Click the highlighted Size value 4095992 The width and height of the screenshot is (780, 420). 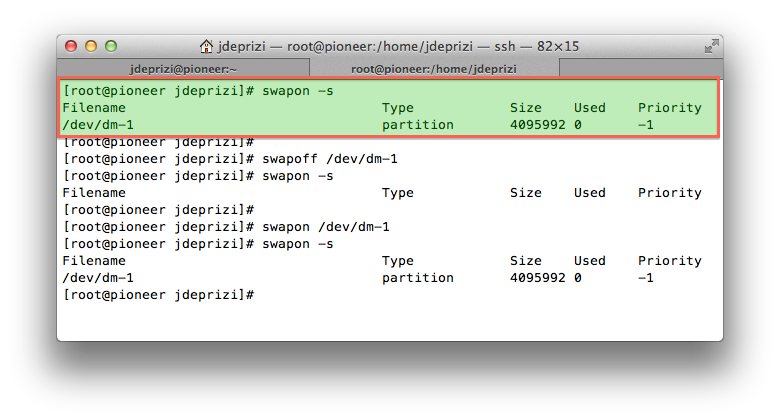click(537, 124)
